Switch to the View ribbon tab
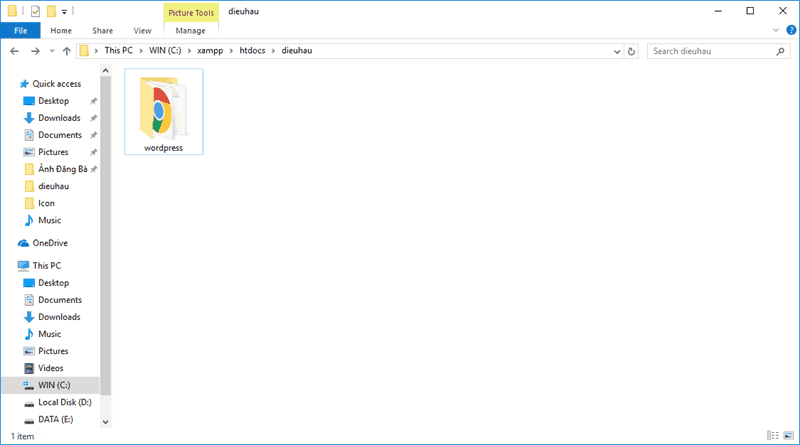The width and height of the screenshot is (800, 445). pos(142,31)
